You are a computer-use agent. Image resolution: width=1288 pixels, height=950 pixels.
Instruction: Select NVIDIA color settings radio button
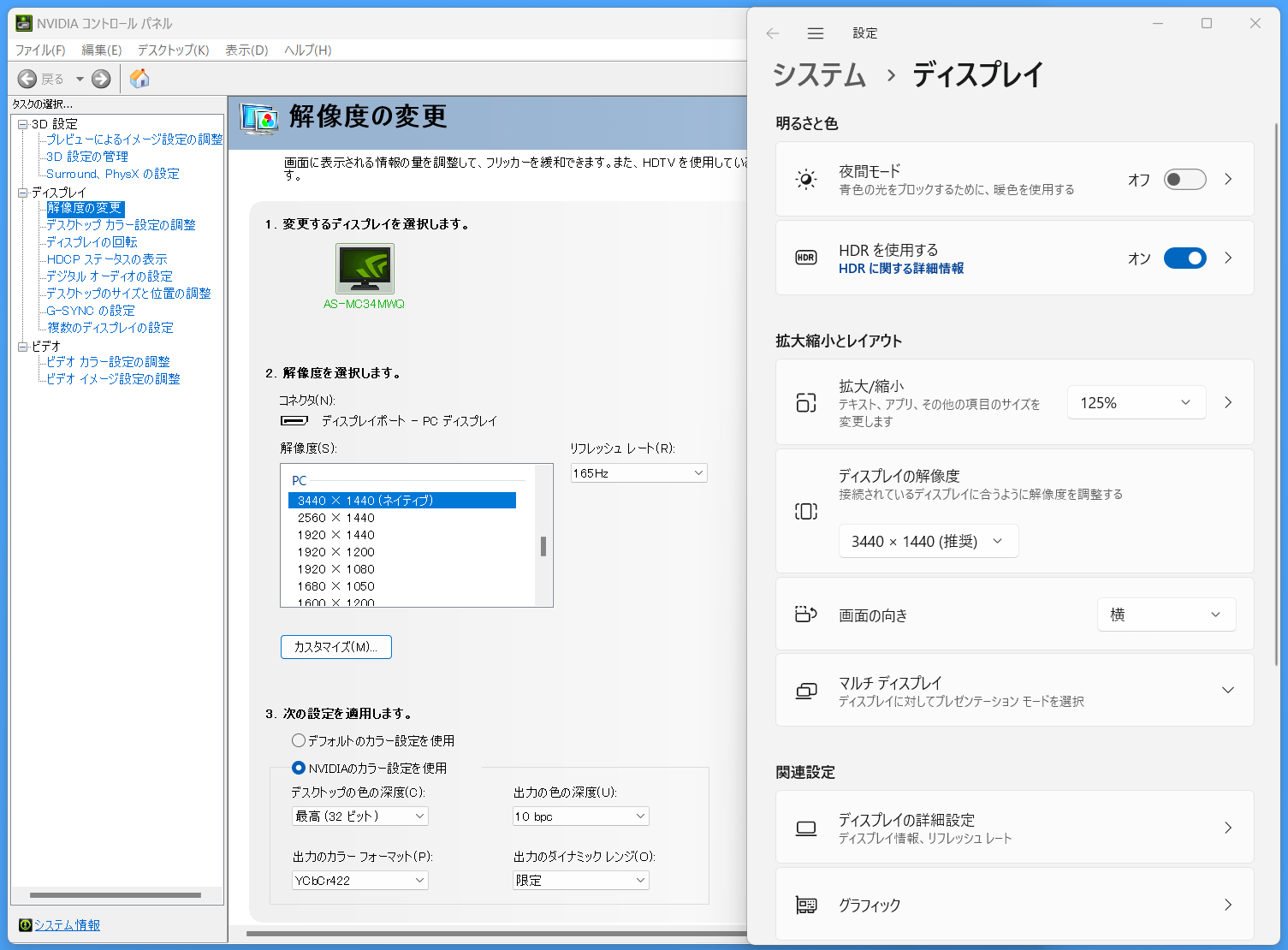coord(299,768)
